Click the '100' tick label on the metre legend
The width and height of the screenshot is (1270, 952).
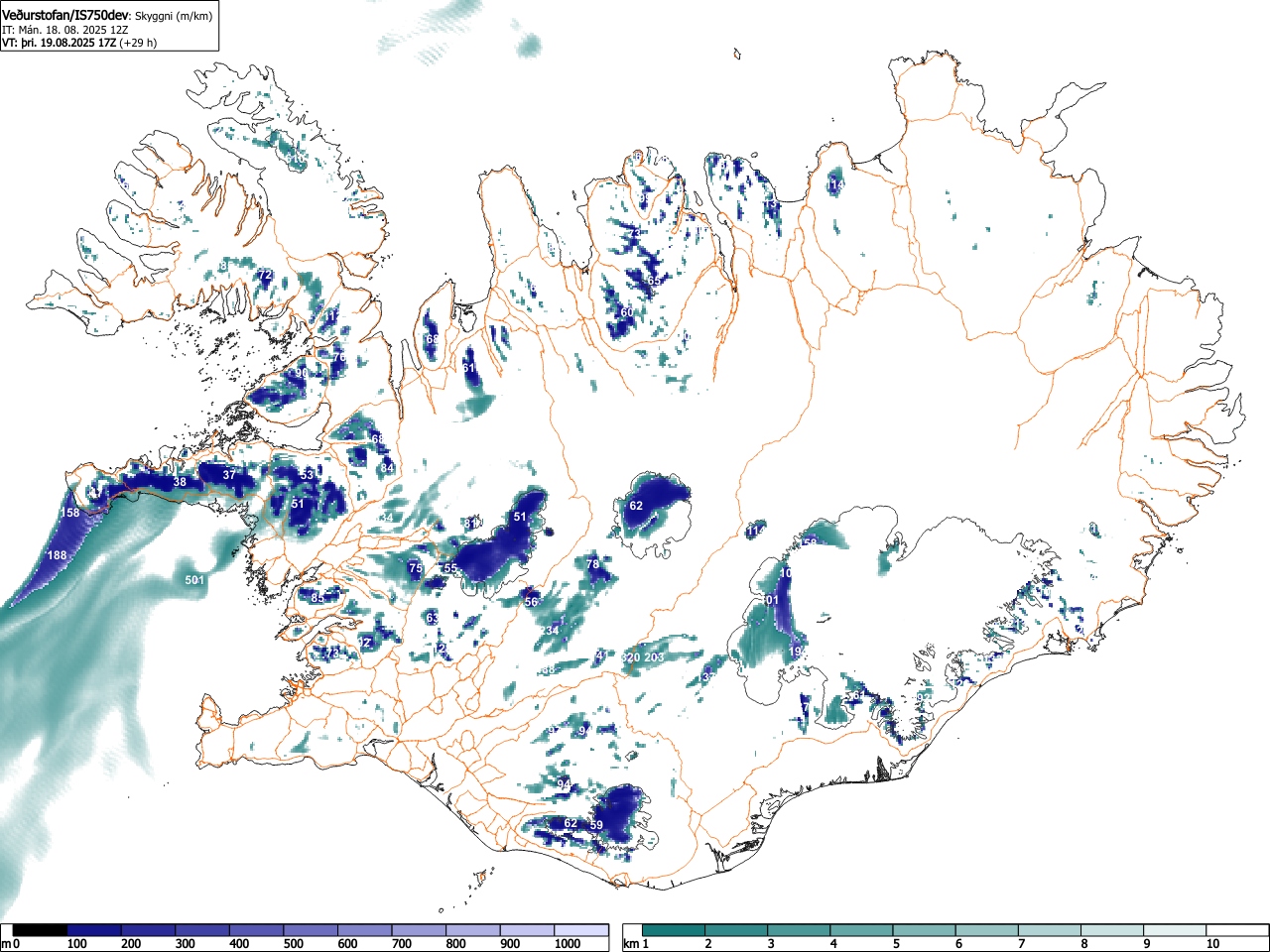click(76, 944)
